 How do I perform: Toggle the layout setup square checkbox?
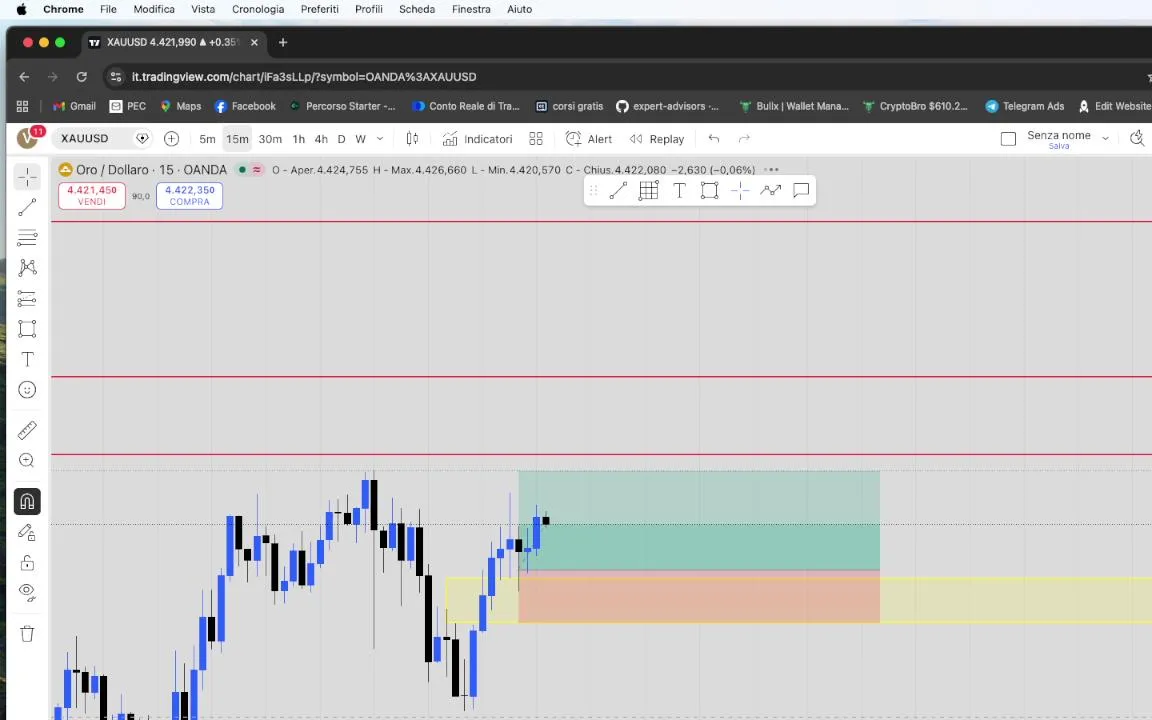1009,139
